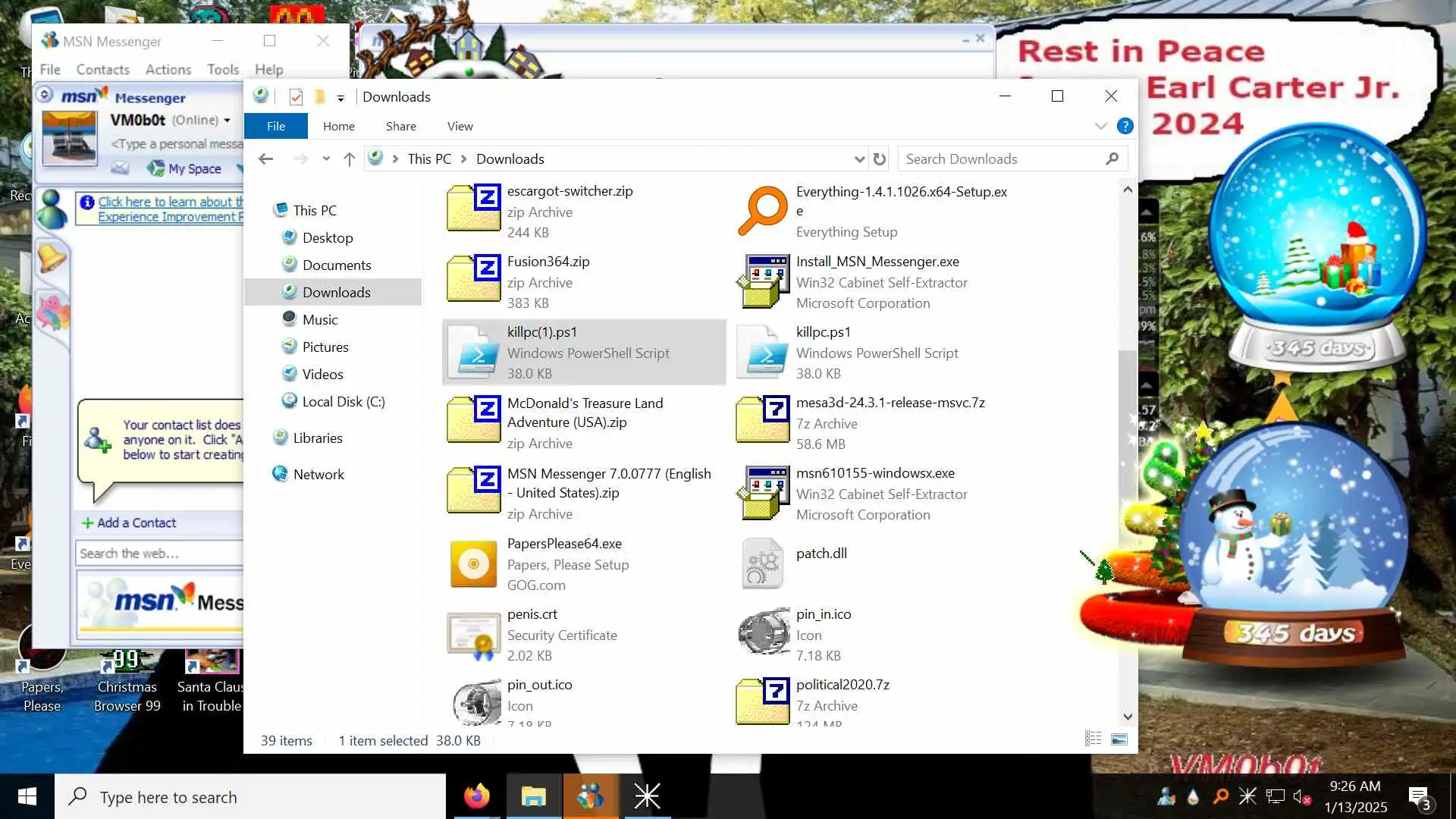The image size is (1456, 819).
Task: Click the MSN Messenger taskbar icon
Action: point(590,796)
